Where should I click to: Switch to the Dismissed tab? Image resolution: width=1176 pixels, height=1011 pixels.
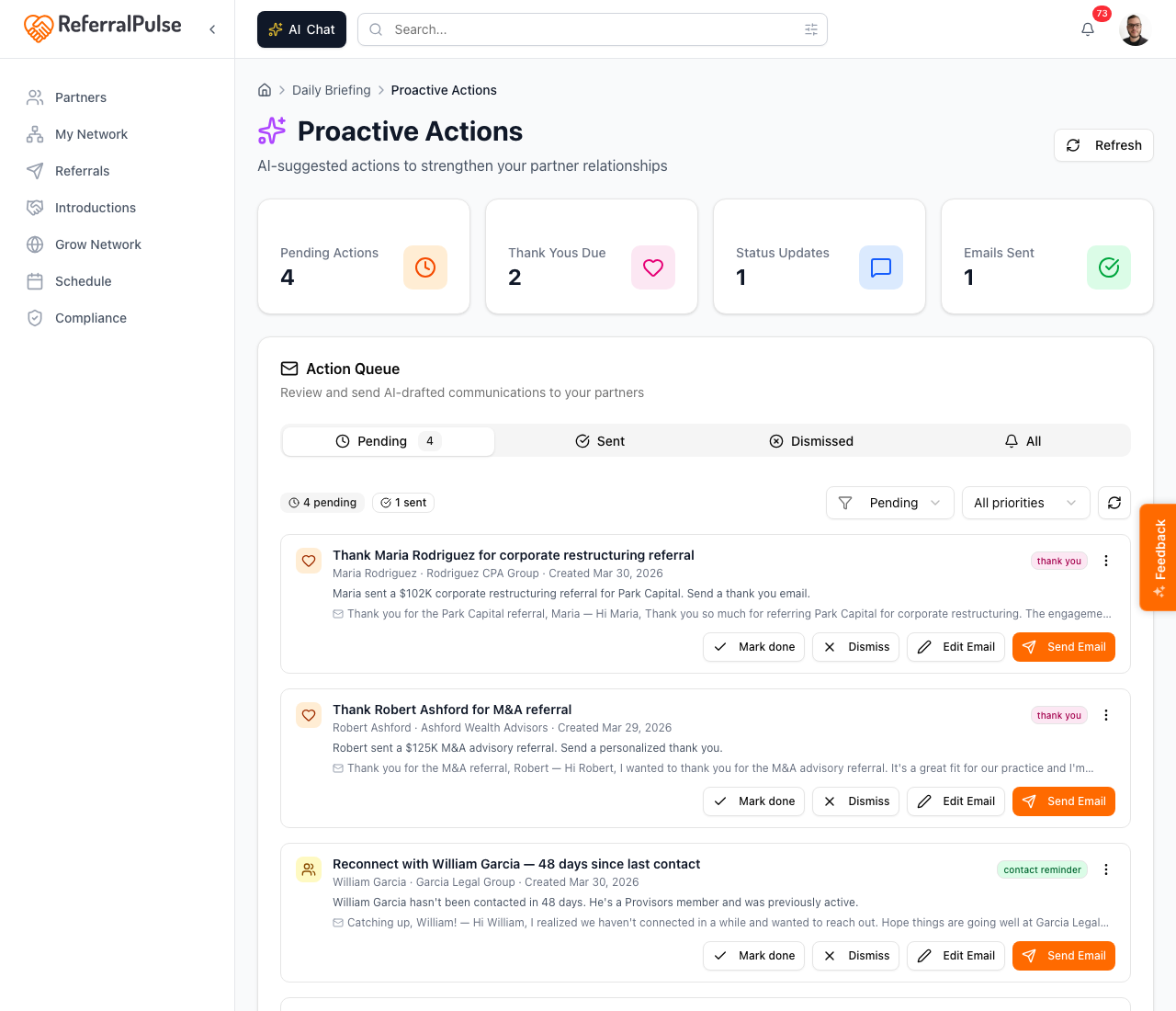pyautogui.click(x=811, y=441)
